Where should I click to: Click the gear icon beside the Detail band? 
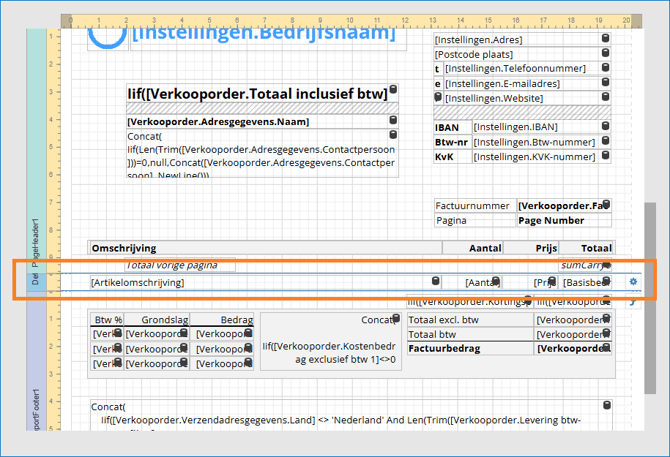633,282
